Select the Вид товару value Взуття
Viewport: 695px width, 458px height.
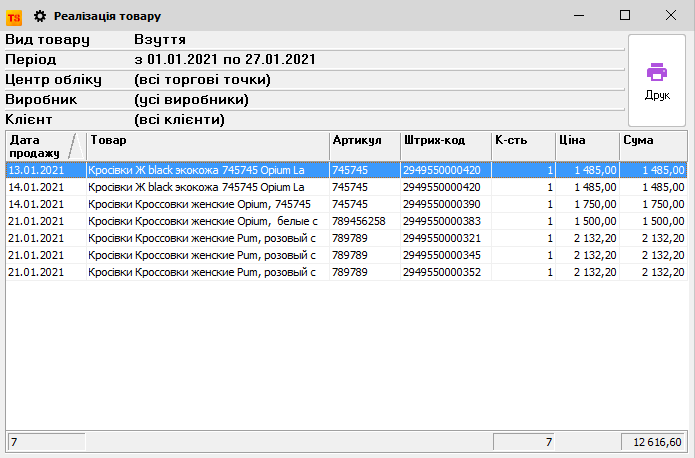point(159,40)
